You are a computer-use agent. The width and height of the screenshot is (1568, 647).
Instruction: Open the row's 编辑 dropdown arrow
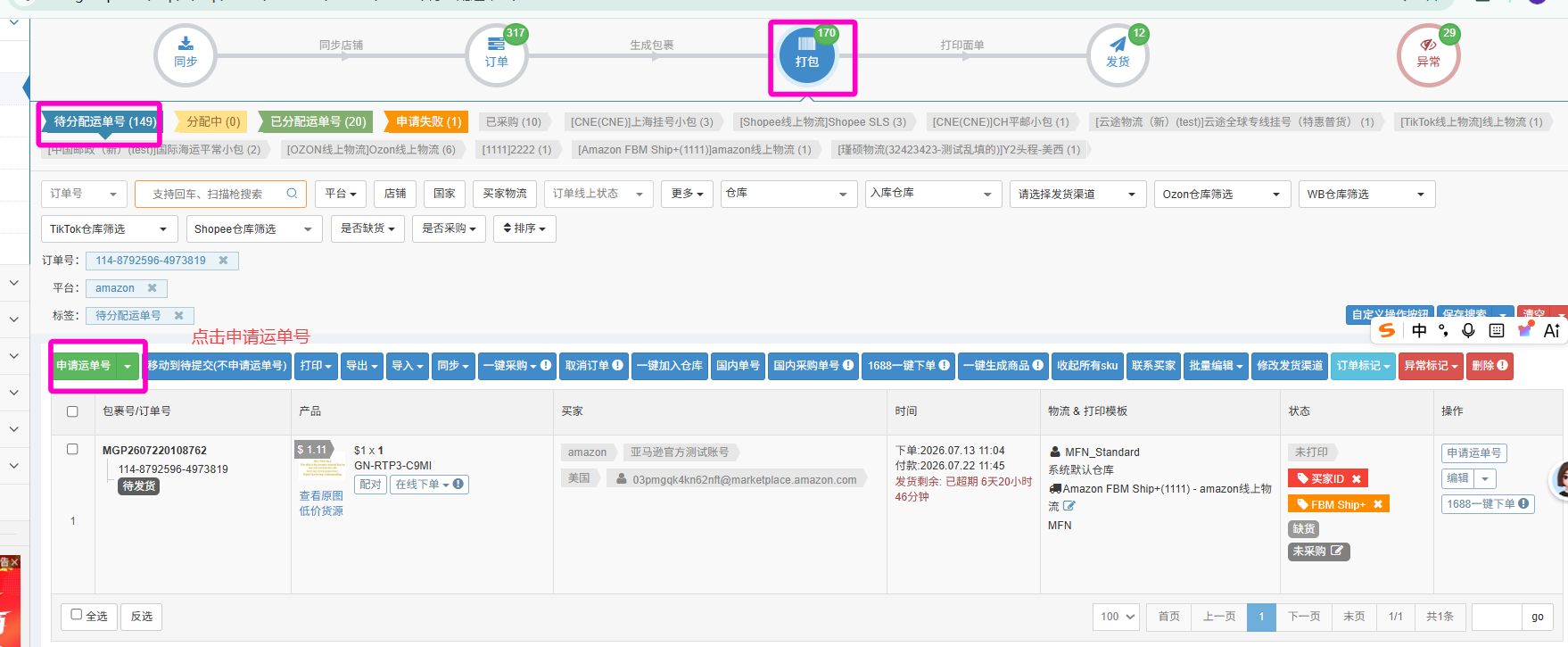1485,479
